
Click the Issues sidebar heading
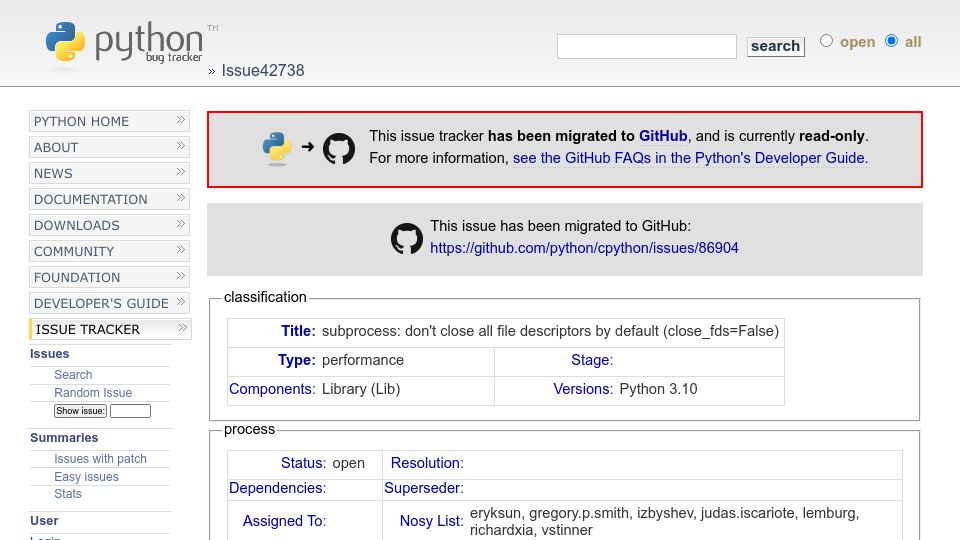pyautogui.click(x=50, y=354)
